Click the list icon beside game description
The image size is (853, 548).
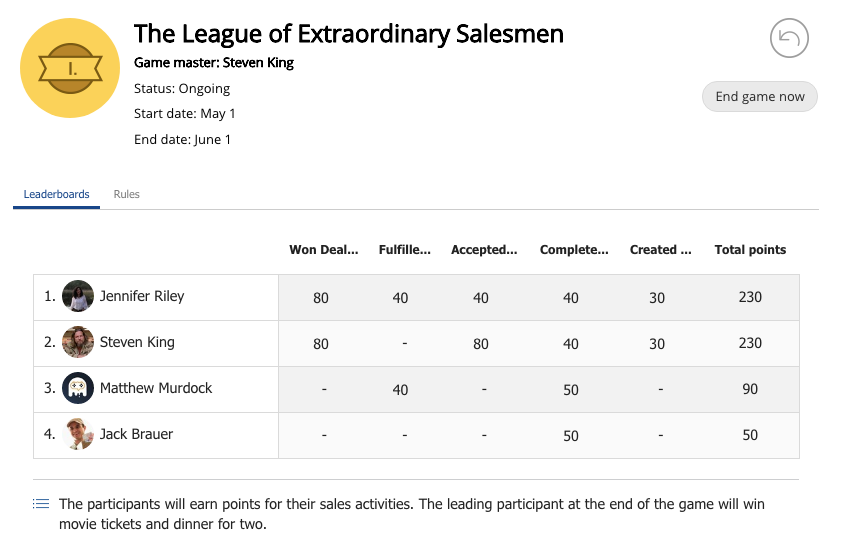[41, 504]
